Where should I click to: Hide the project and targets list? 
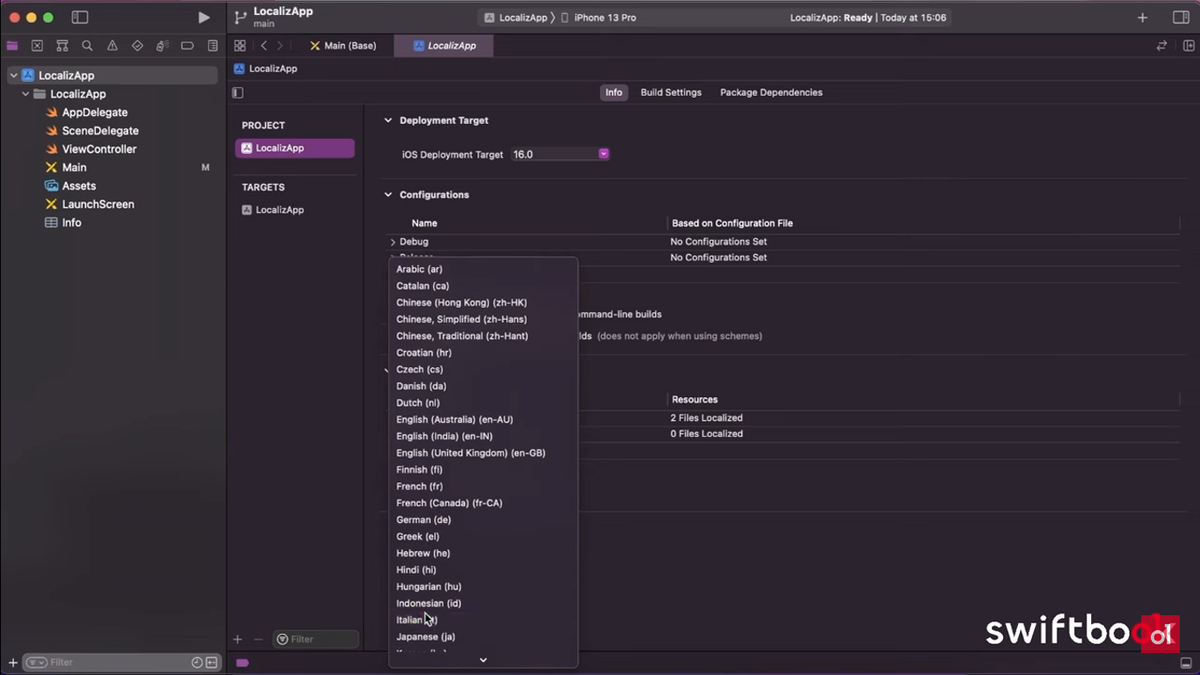tap(238, 93)
